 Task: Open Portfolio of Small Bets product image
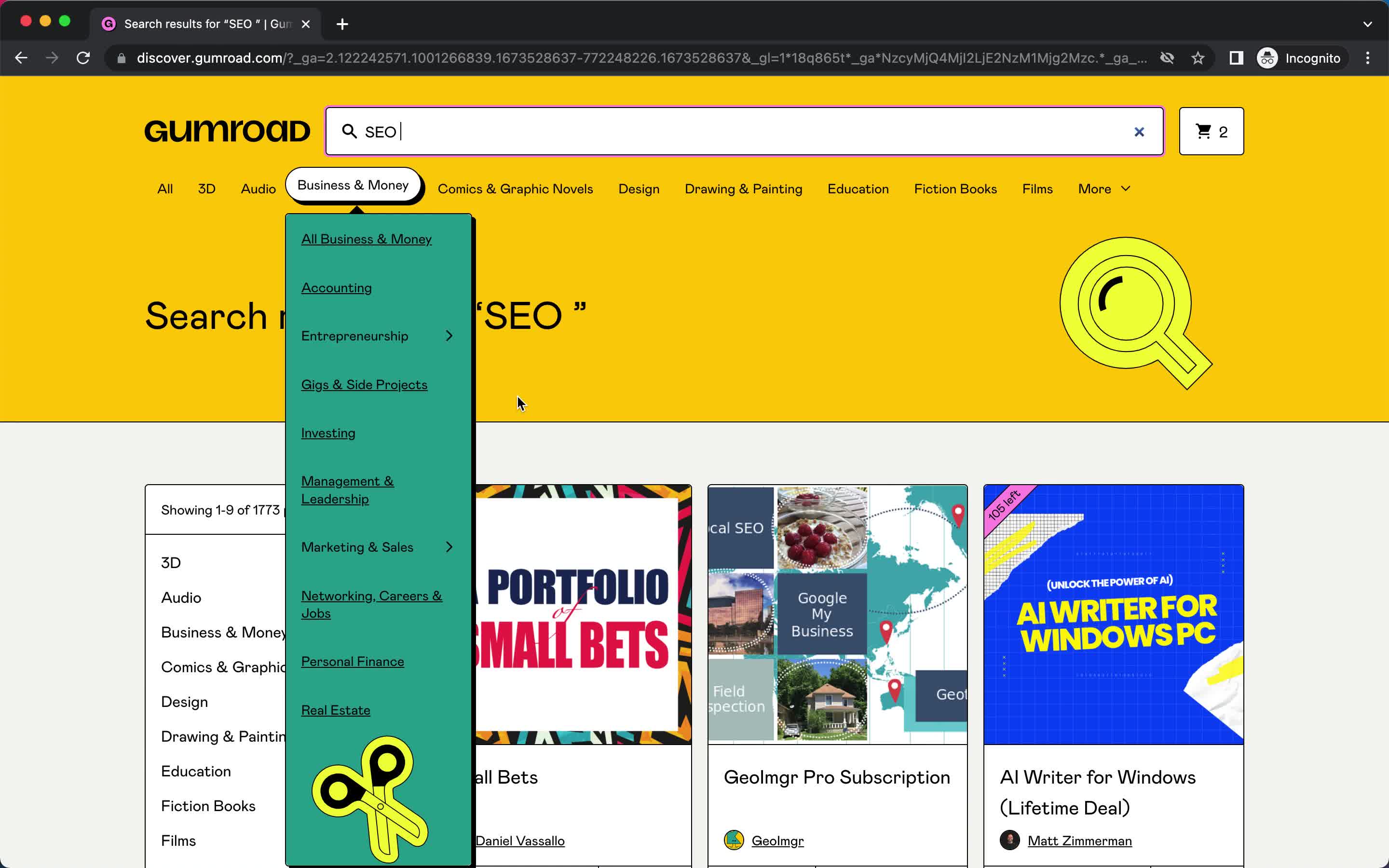coord(583,615)
